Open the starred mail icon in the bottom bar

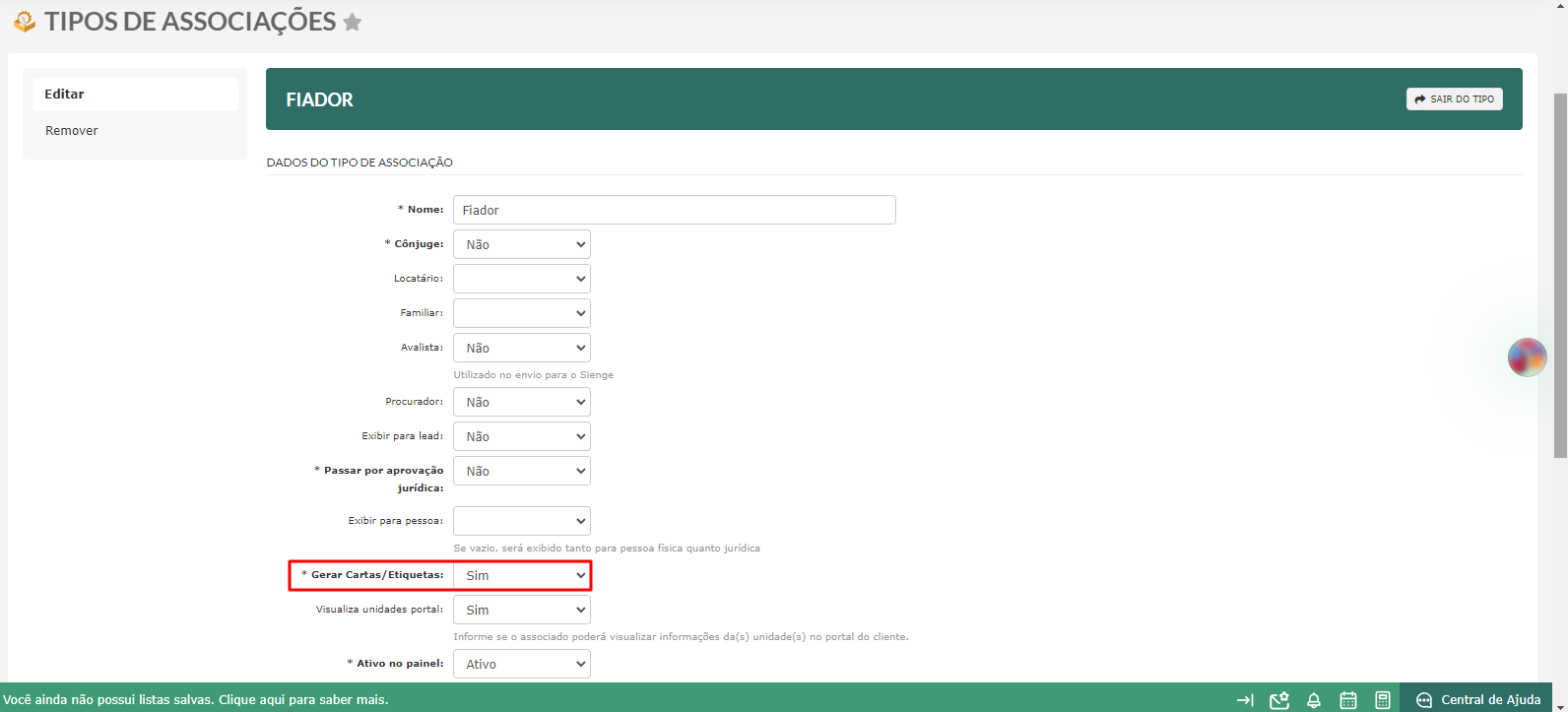click(1279, 700)
